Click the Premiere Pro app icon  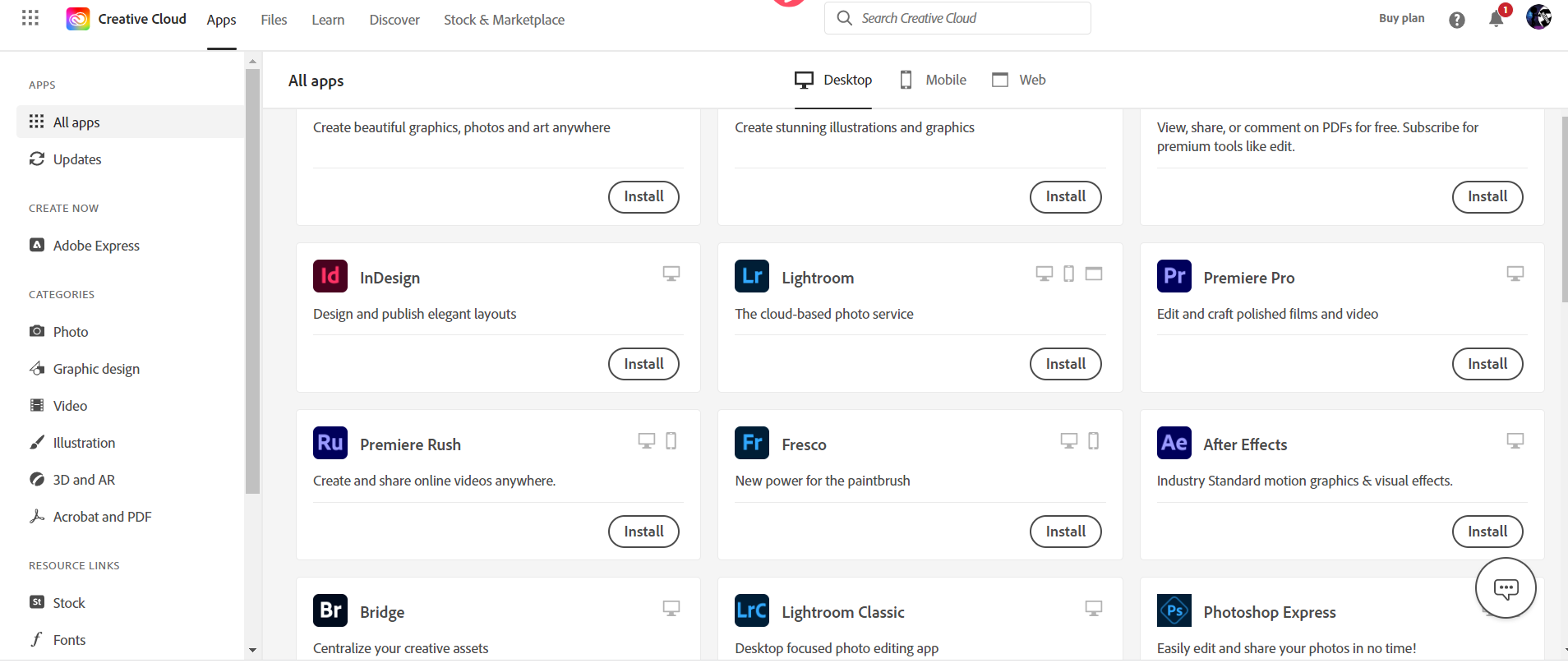point(1174,276)
